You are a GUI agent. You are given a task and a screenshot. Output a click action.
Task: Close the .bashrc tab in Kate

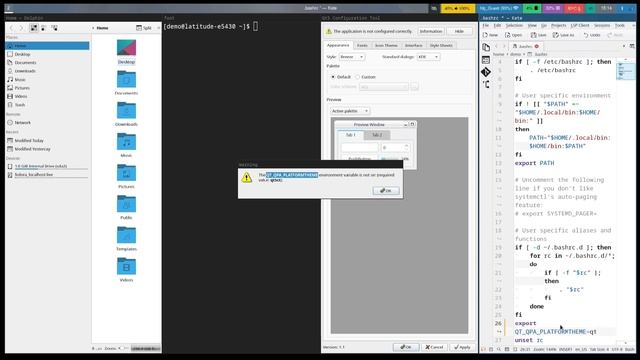[x=537, y=46]
